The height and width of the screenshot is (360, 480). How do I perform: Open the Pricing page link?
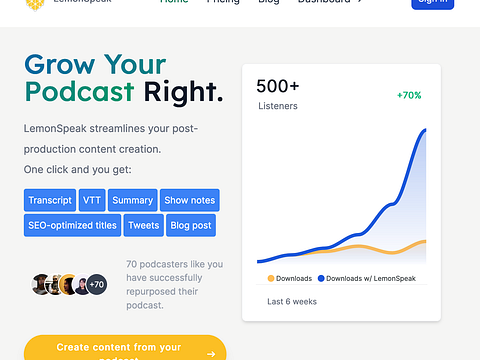(x=223, y=2)
